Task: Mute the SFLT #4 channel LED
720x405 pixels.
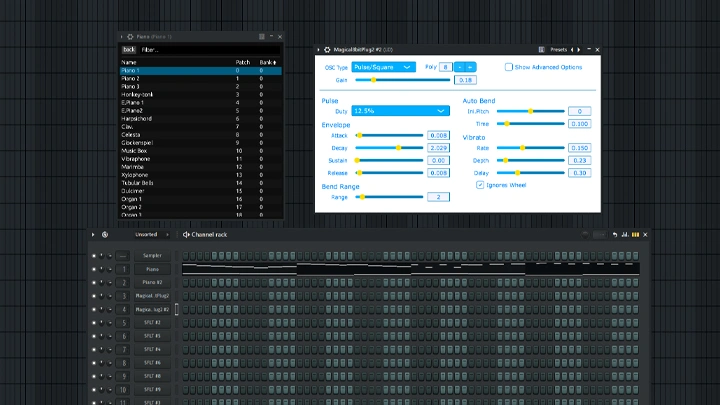Action: (x=94, y=349)
